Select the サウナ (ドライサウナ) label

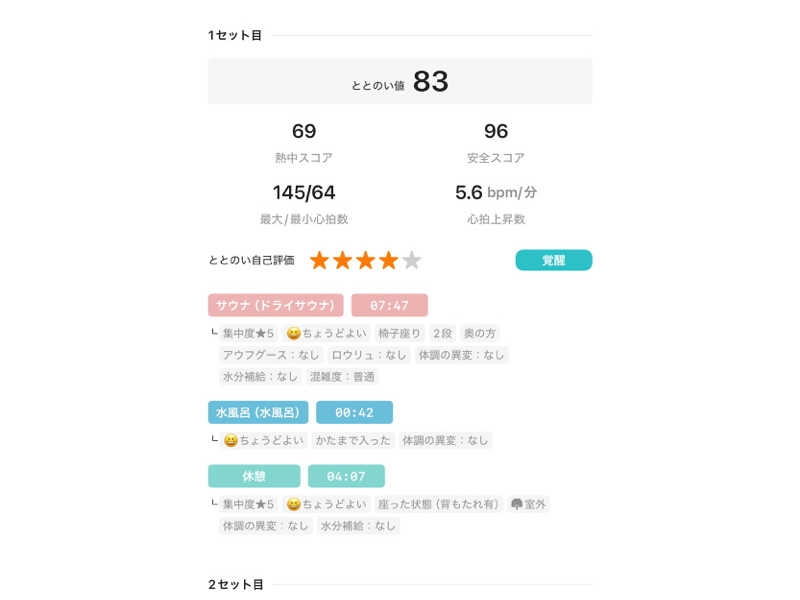coord(276,305)
